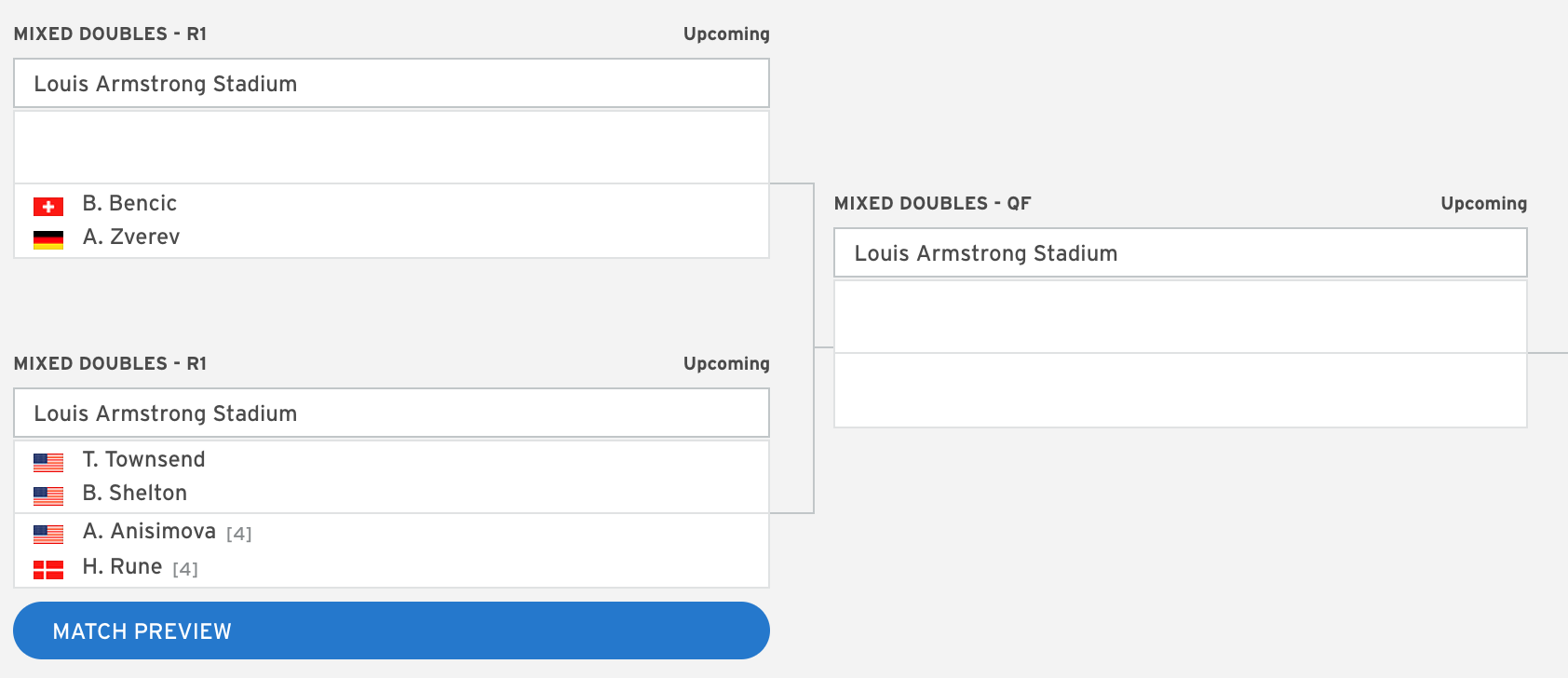
Task: Click the QF Louis Armstrong Stadium box
Action: 1181,252
